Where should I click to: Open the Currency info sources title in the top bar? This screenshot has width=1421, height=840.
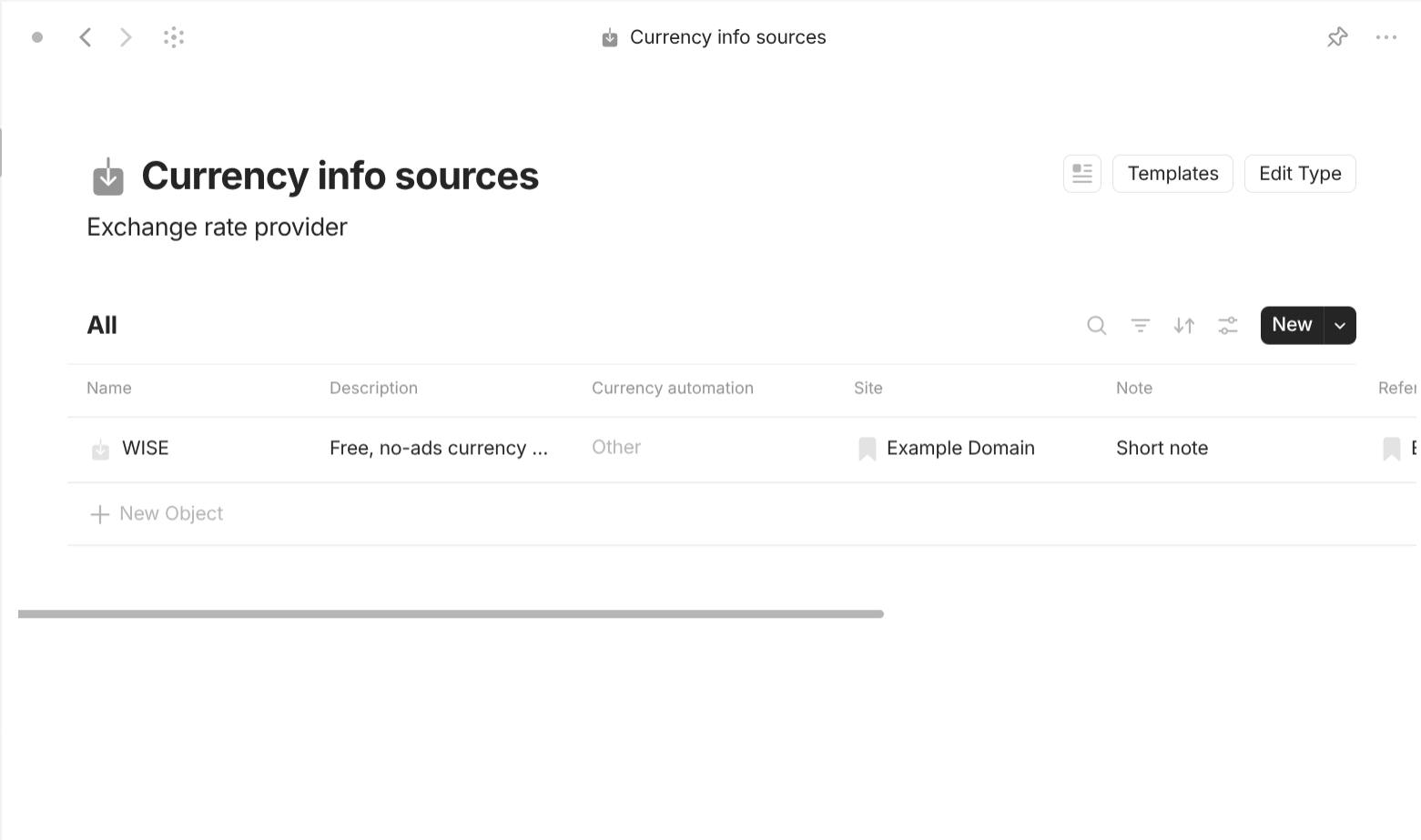(x=726, y=36)
